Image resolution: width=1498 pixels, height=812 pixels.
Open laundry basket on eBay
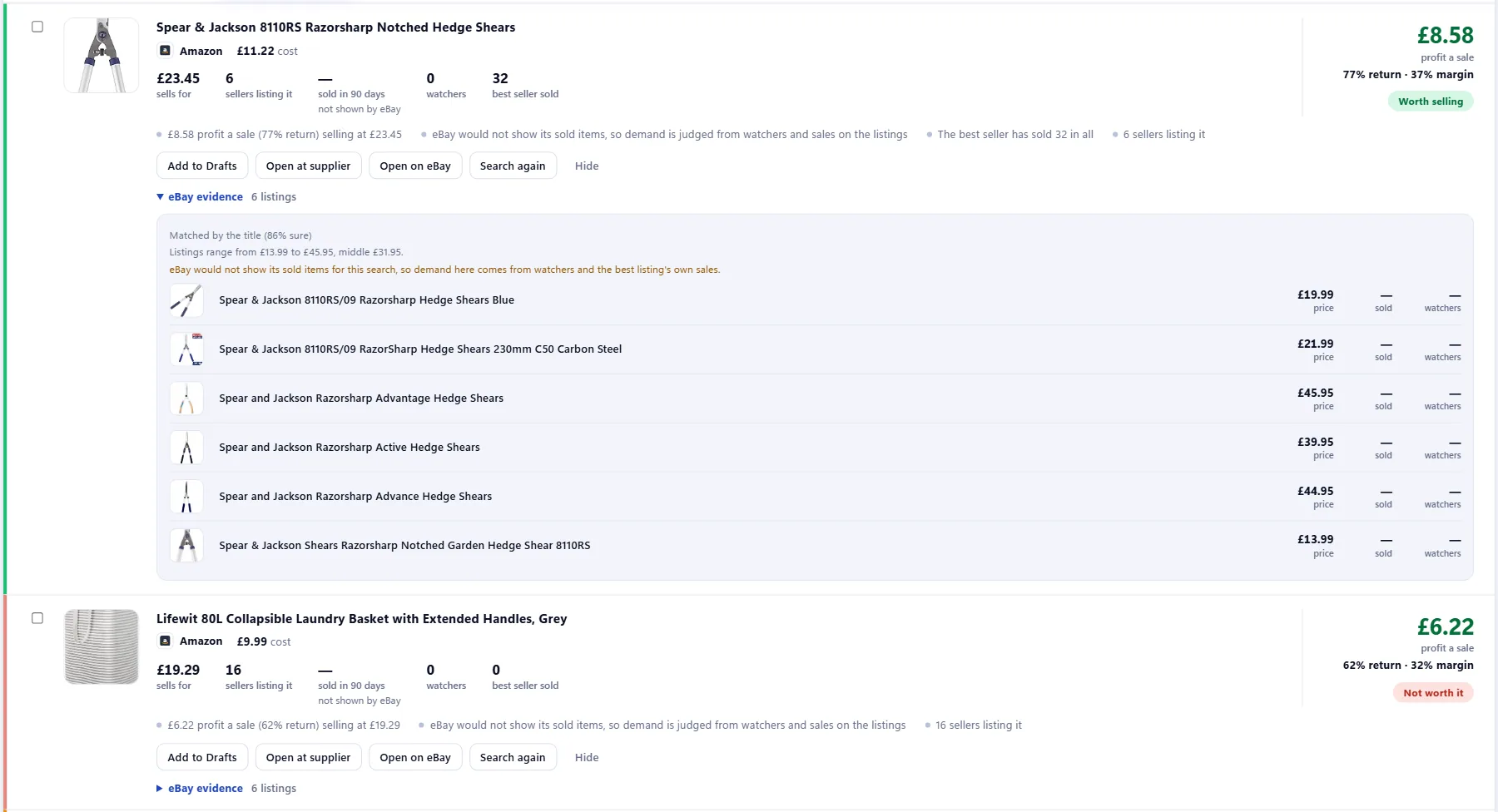click(415, 758)
